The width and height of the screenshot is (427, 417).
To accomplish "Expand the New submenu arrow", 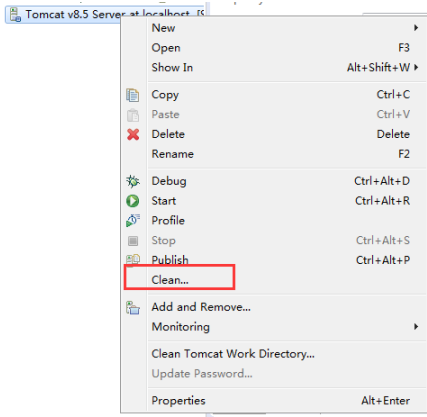I will pyautogui.click(x=416, y=28).
